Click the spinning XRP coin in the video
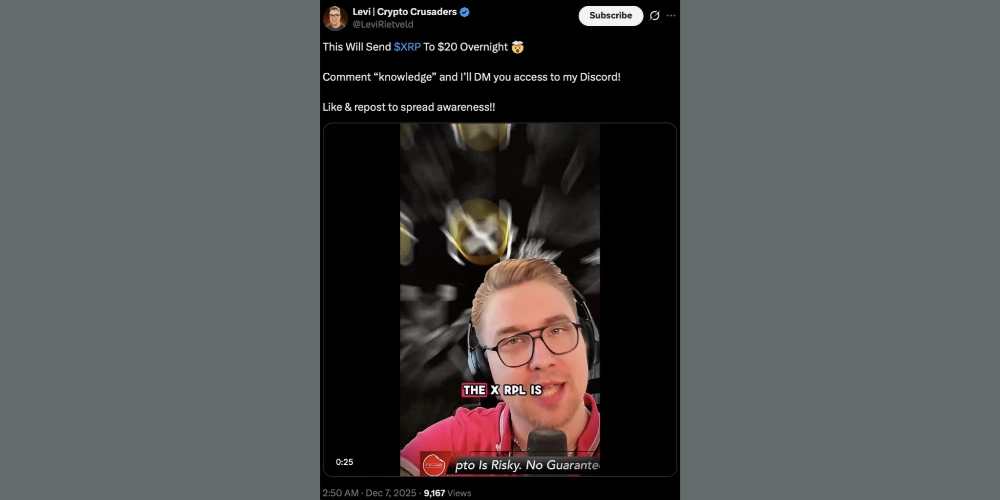 pos(478,232)
